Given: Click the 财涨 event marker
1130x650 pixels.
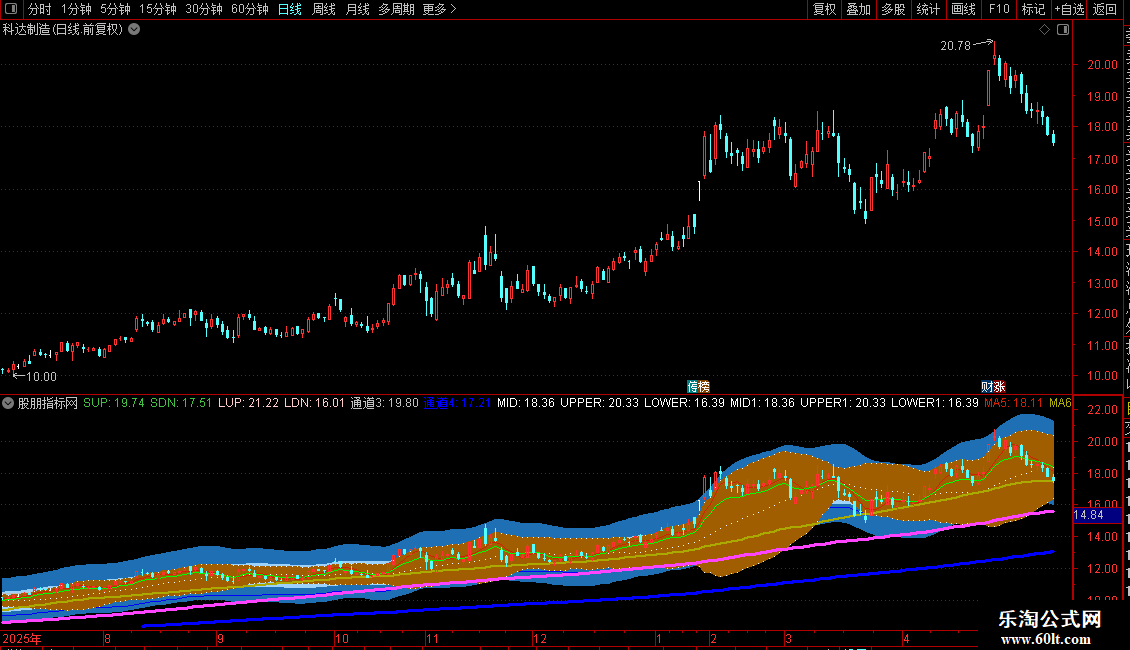Looking at the screenshot, I should click(x=993, y=387).
